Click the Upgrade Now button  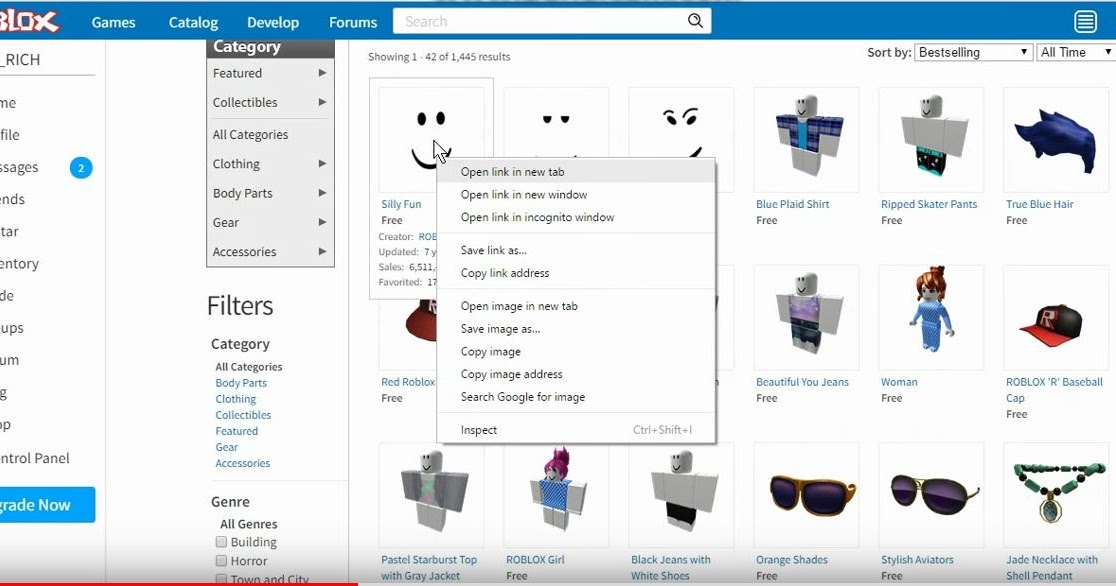click(47, 505)
